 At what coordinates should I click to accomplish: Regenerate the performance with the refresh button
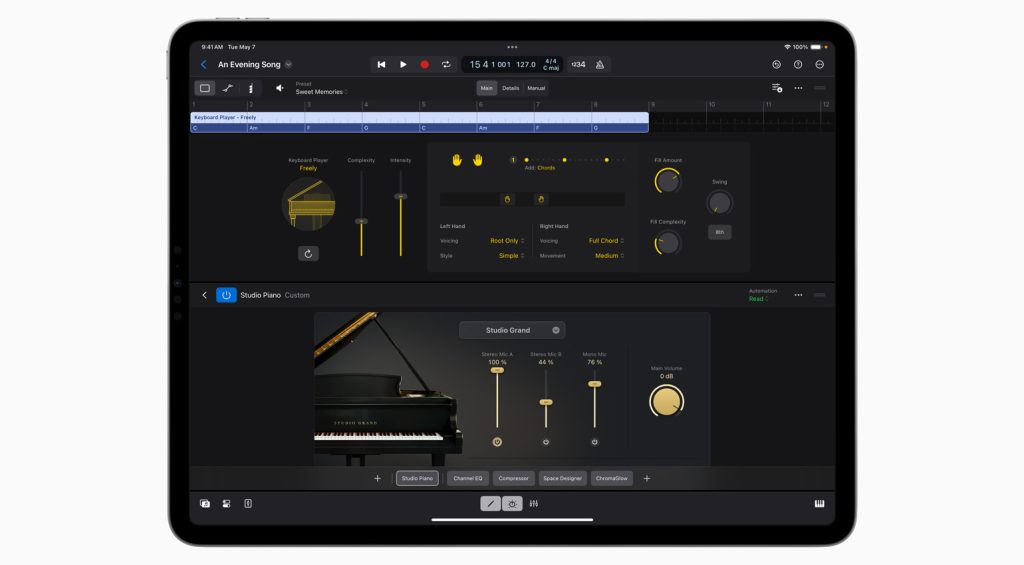[x=308, y=253]
